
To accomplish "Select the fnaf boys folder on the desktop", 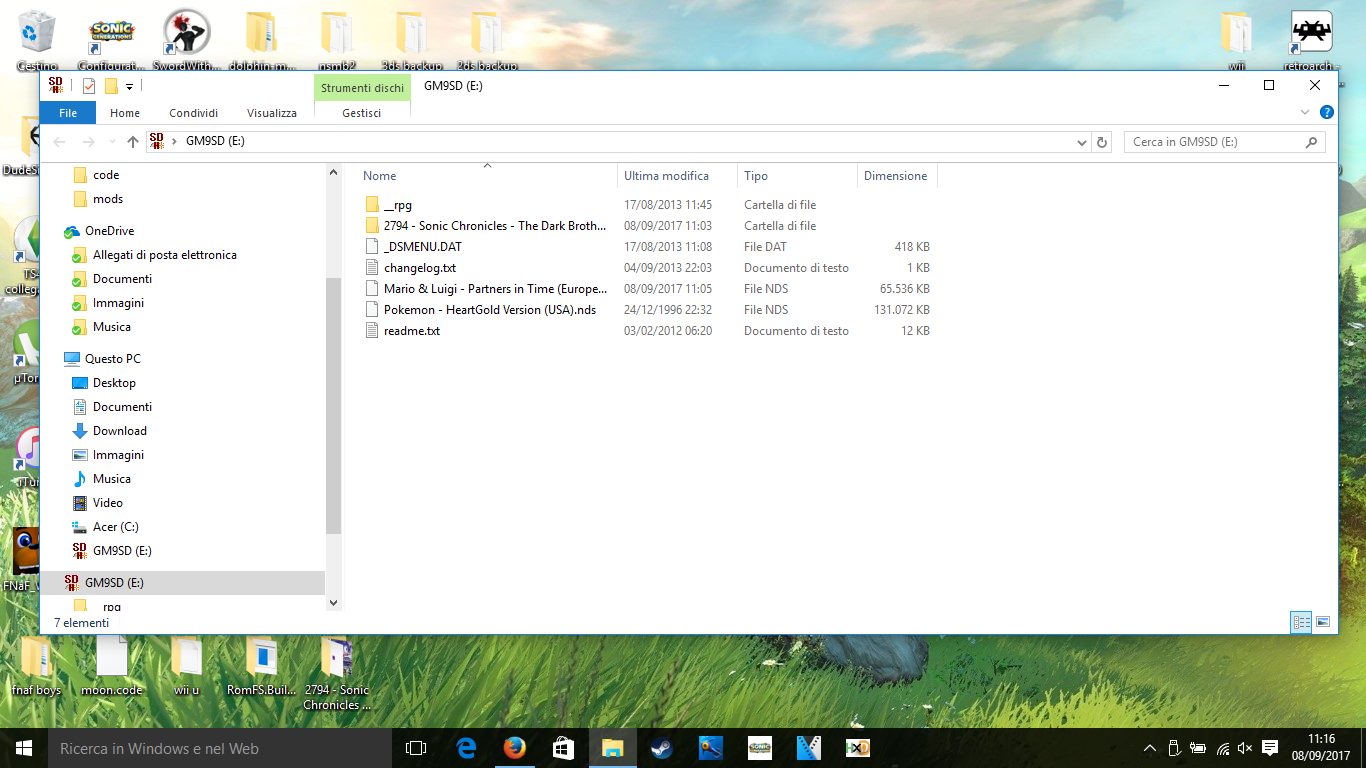I will 37,667.
